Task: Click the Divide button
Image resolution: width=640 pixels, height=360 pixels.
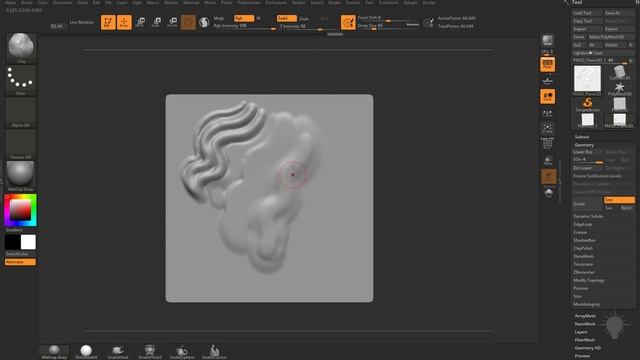Action: pyautogui.click(x=587, y=204)
